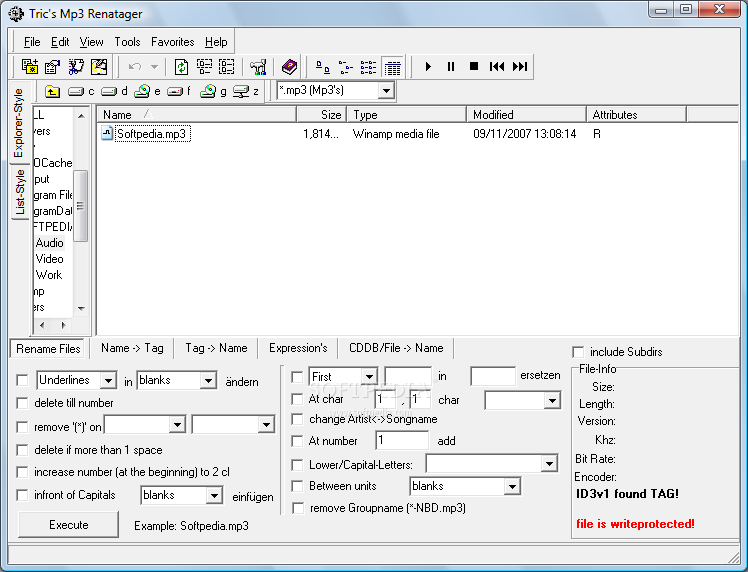This screenshot has width=748, height=572.
Task: Pause playback
Action: (451, 67)
